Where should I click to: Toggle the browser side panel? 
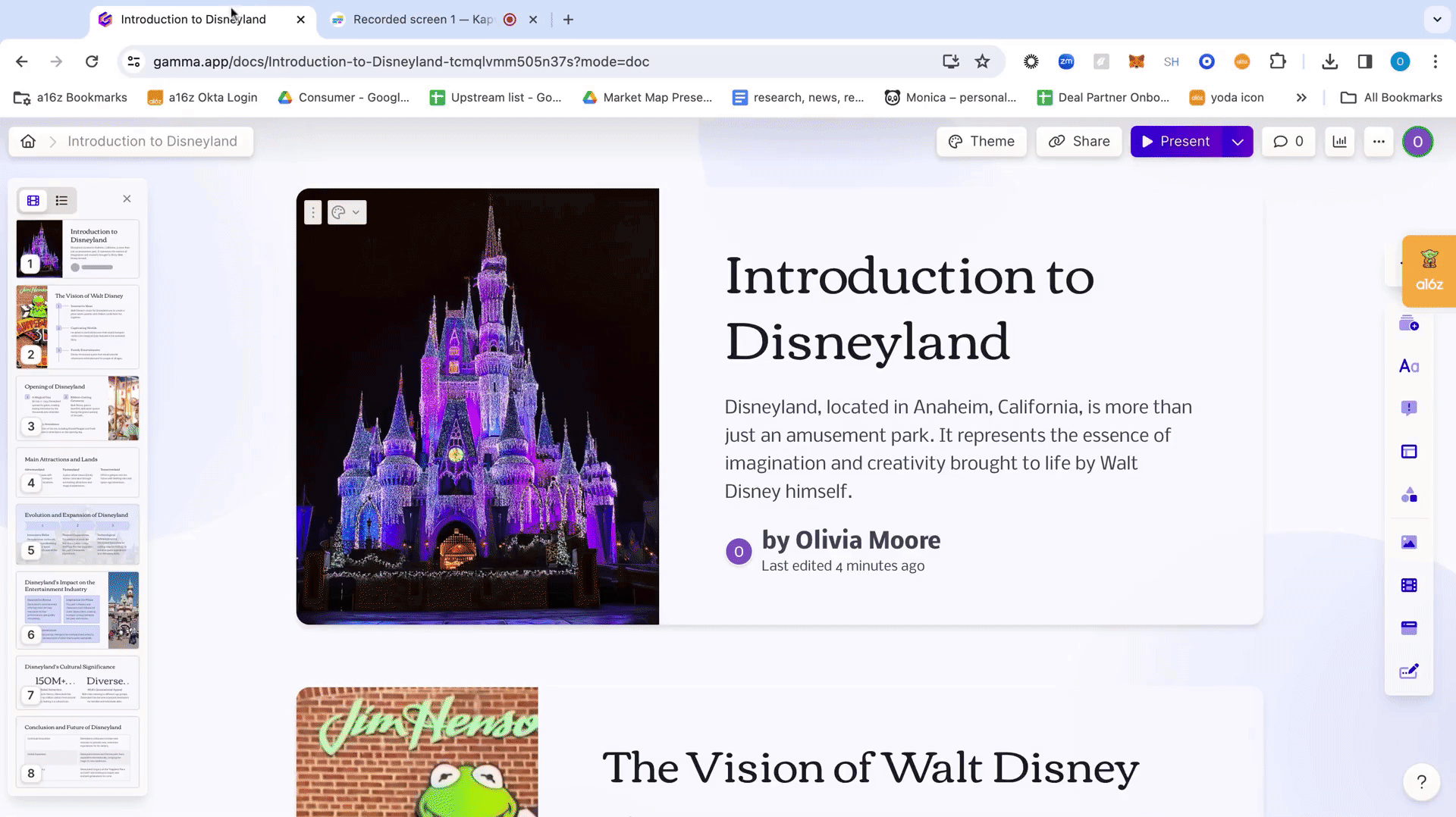tap(1365, 61)
